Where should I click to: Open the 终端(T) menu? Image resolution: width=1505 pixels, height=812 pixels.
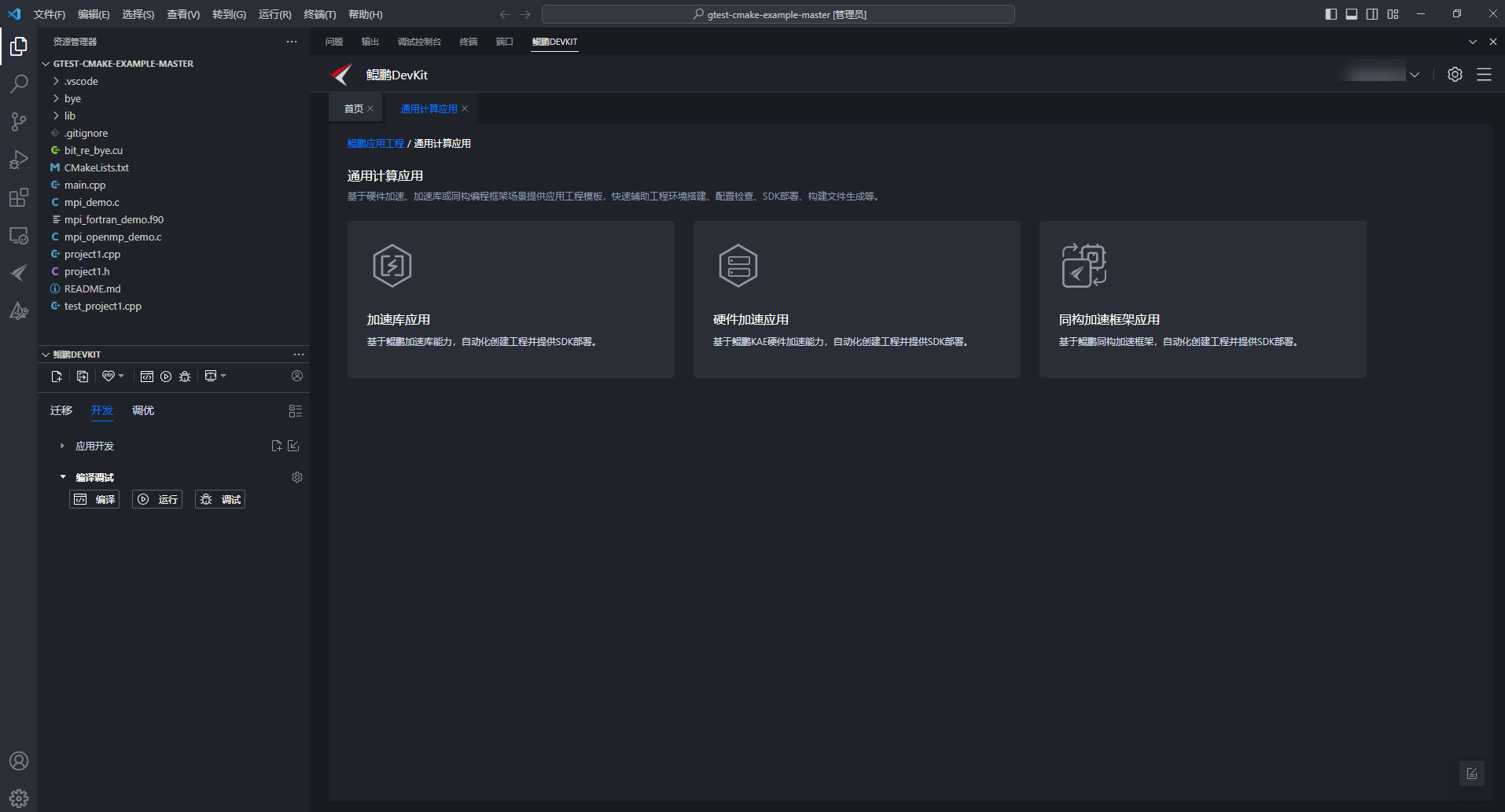(x=319, y=14)
